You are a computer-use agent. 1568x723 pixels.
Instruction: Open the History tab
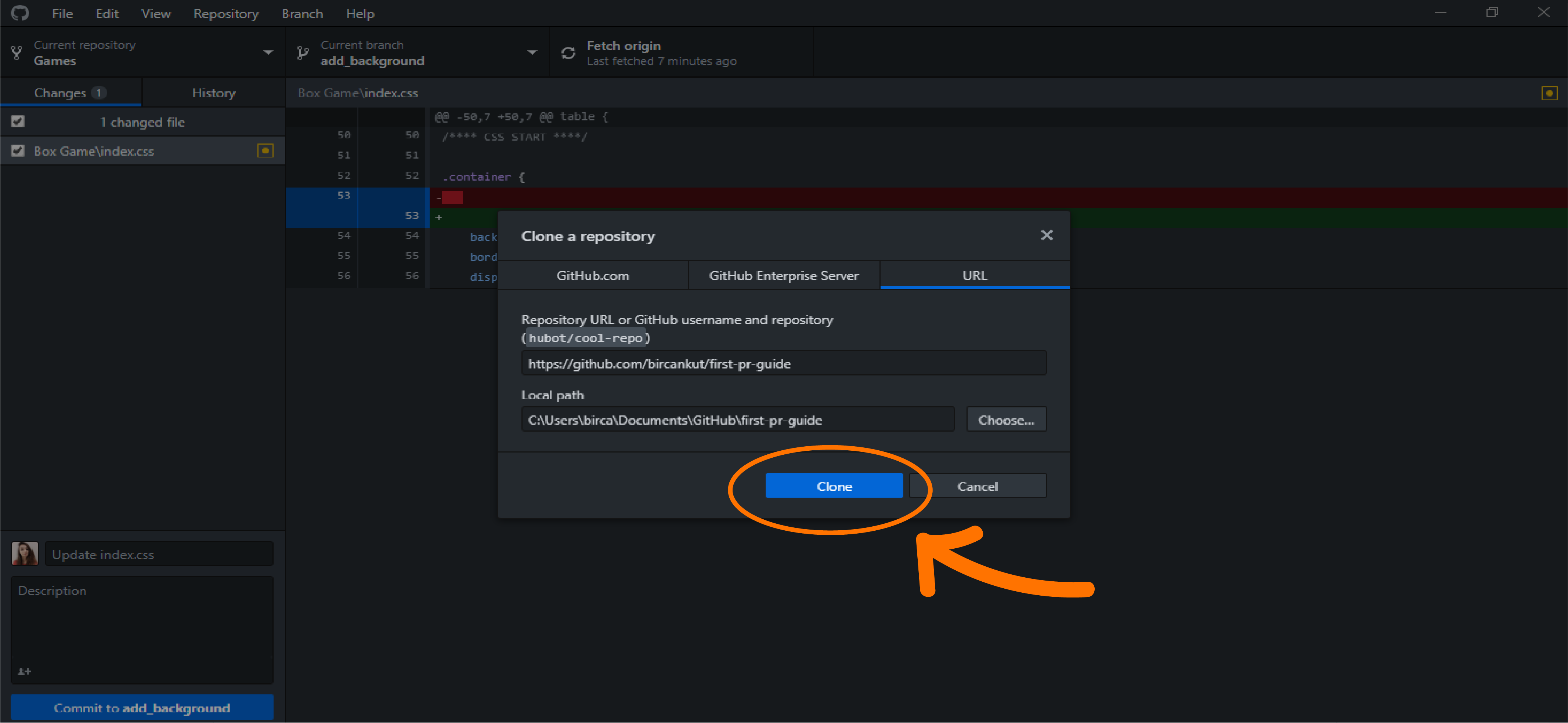click(x=214, y=93)
